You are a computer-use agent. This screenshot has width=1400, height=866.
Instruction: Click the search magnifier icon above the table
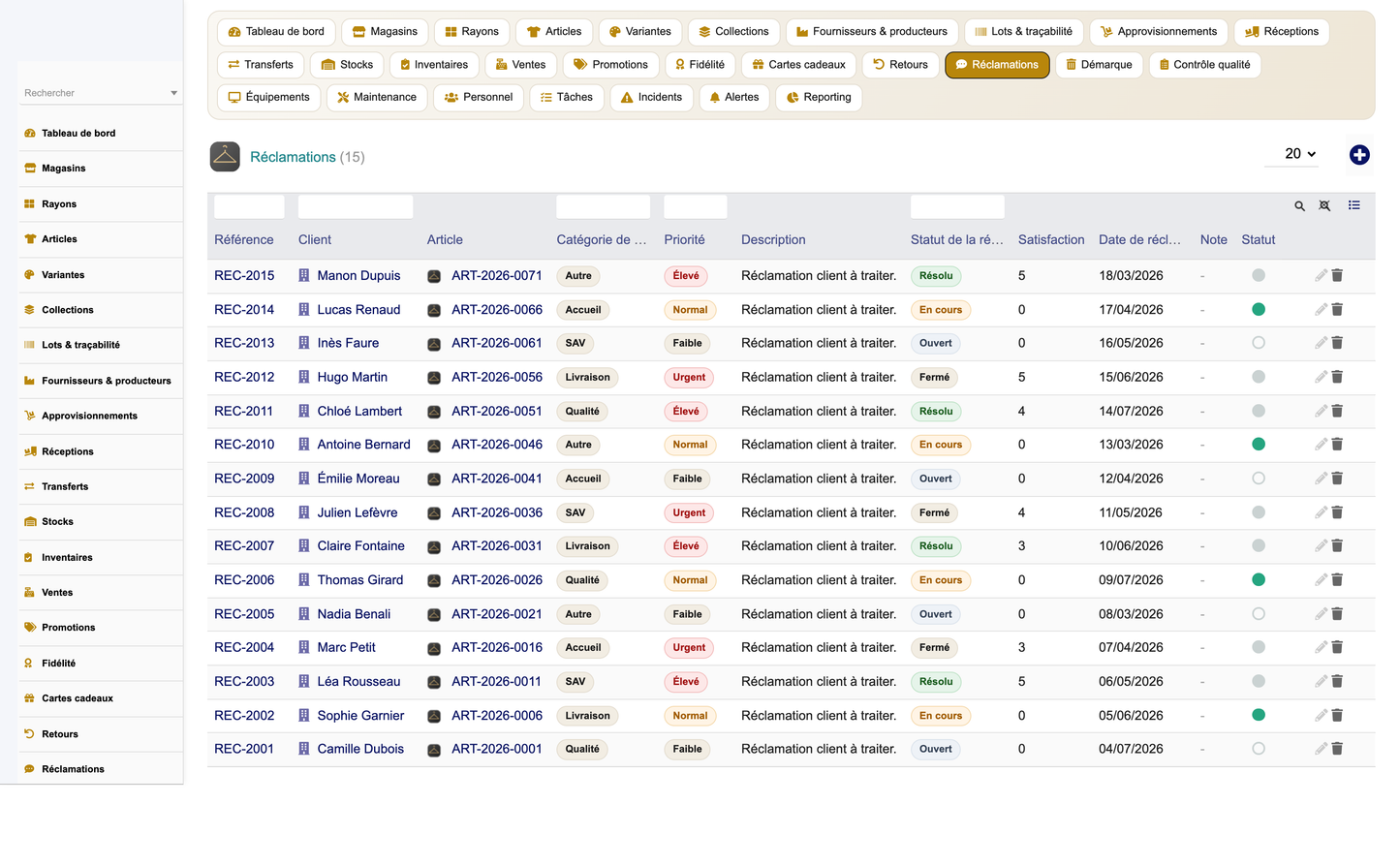point(1299,205)
